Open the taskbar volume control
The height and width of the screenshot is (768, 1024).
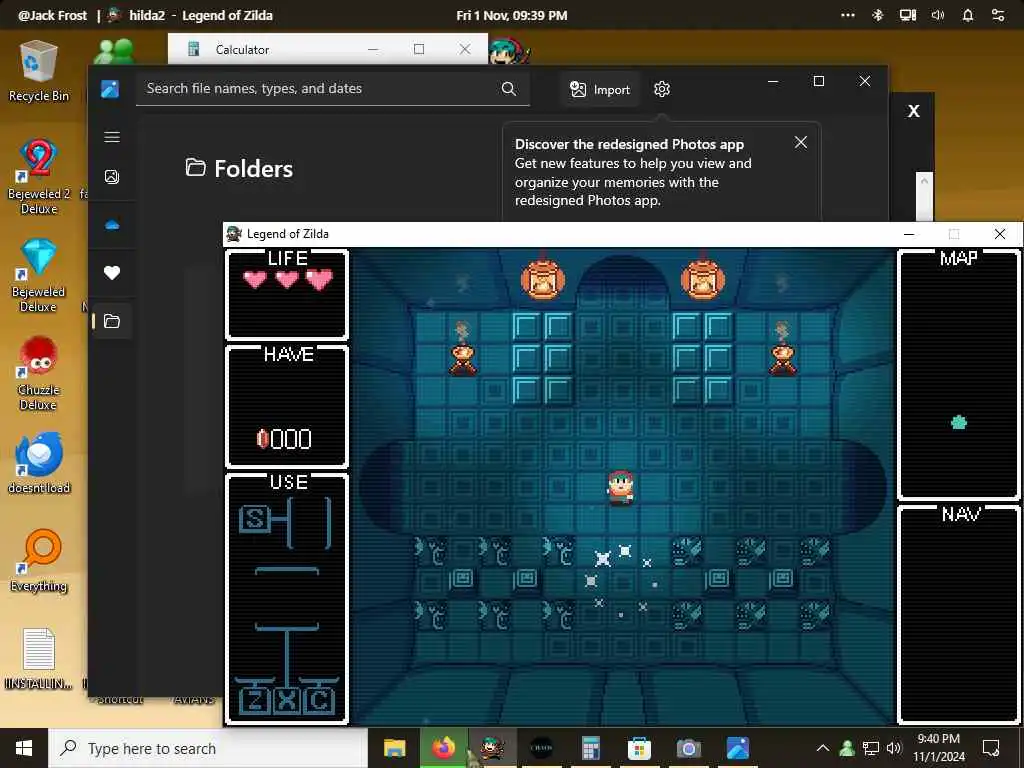pyautogui.click(x=894, y=748)
